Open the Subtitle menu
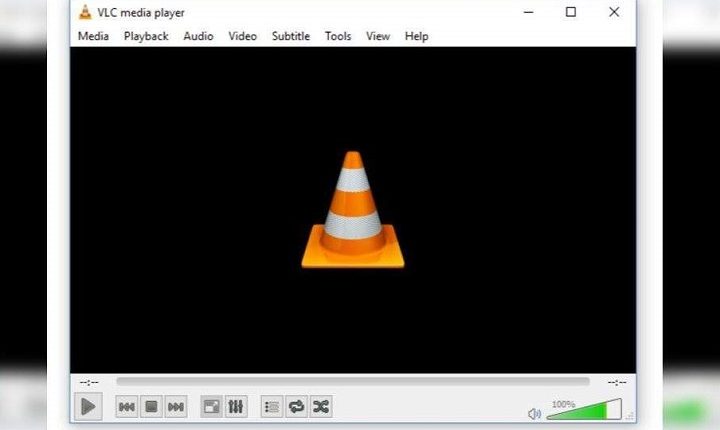This screenshot has height=430, width=720. [291, 36]
